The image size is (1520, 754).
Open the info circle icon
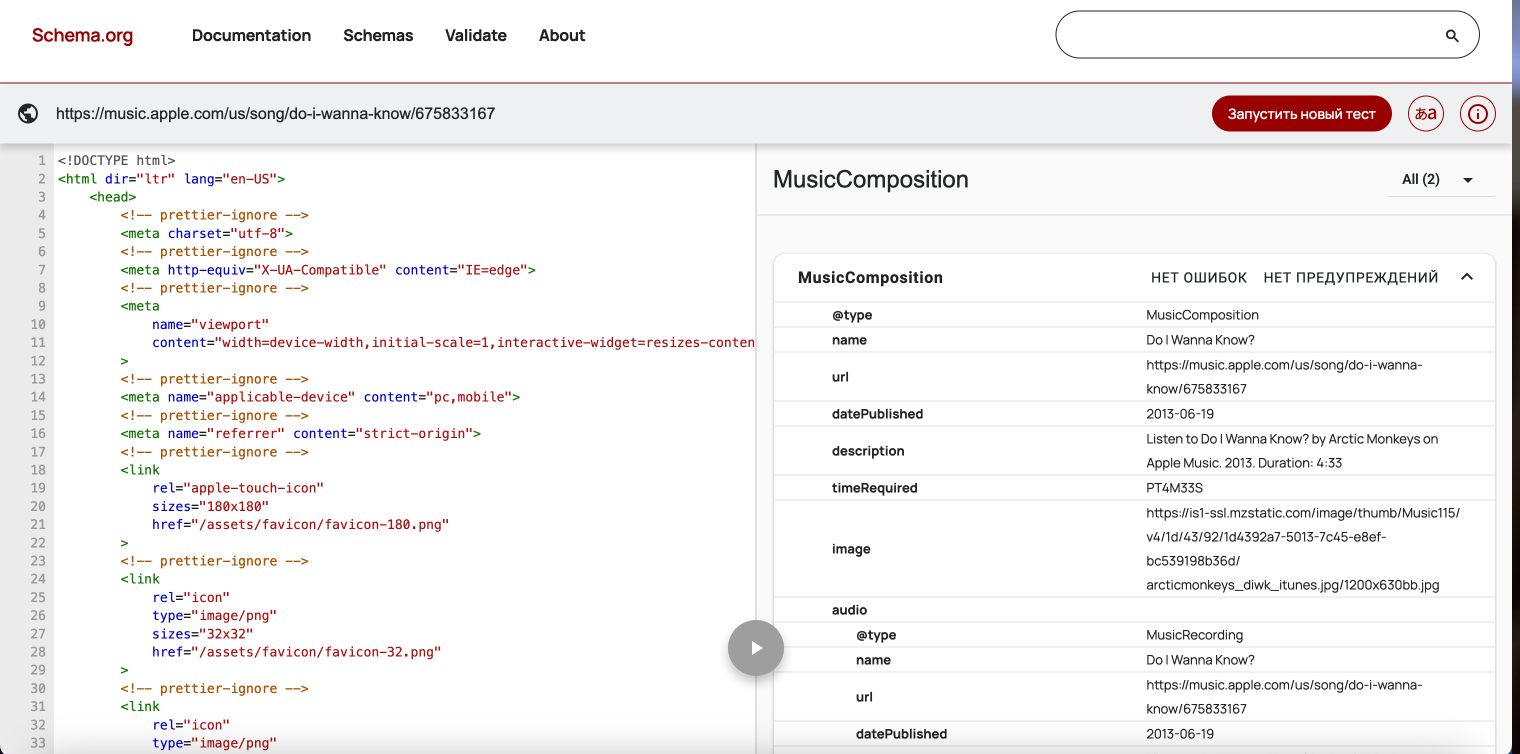[1477, 114]
